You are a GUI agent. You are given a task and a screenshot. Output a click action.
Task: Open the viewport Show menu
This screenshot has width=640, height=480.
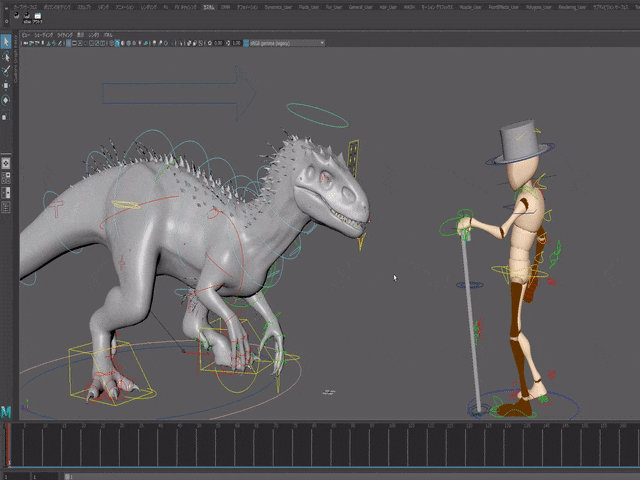80,34
